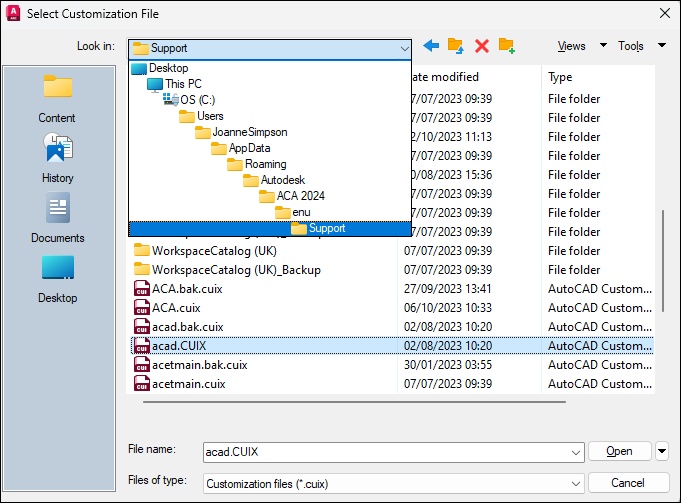Open the History places shortcut
This screenshot has height=503, width=681.
pos(57,159)
